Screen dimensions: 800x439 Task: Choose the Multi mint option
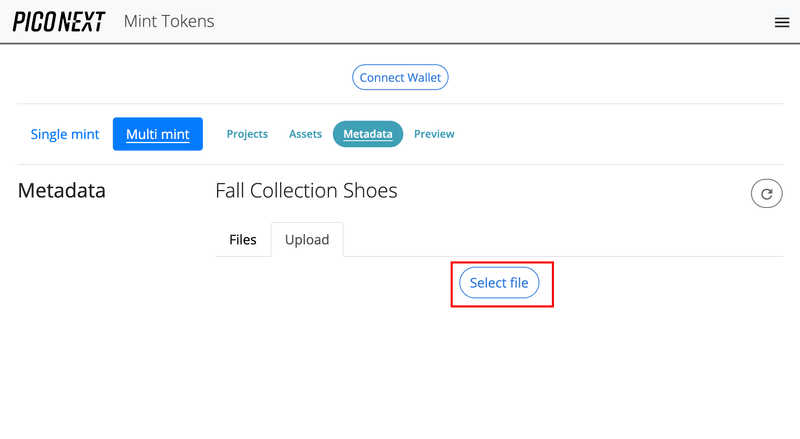pos(158,134)
